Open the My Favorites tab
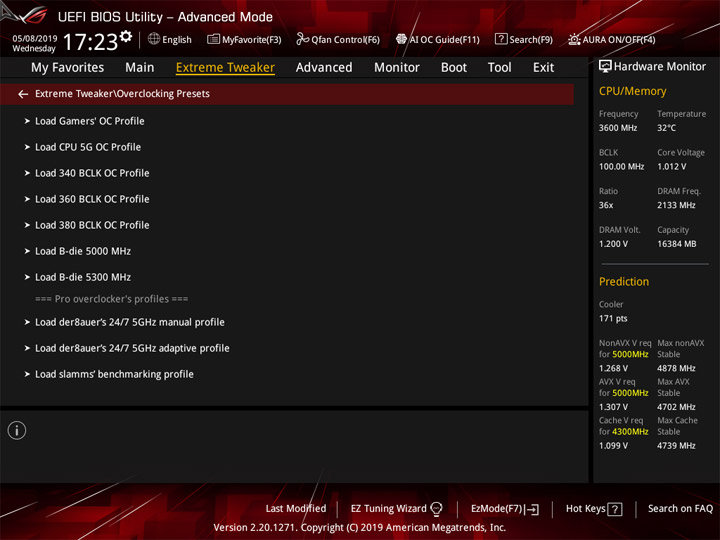 point(68,68)
